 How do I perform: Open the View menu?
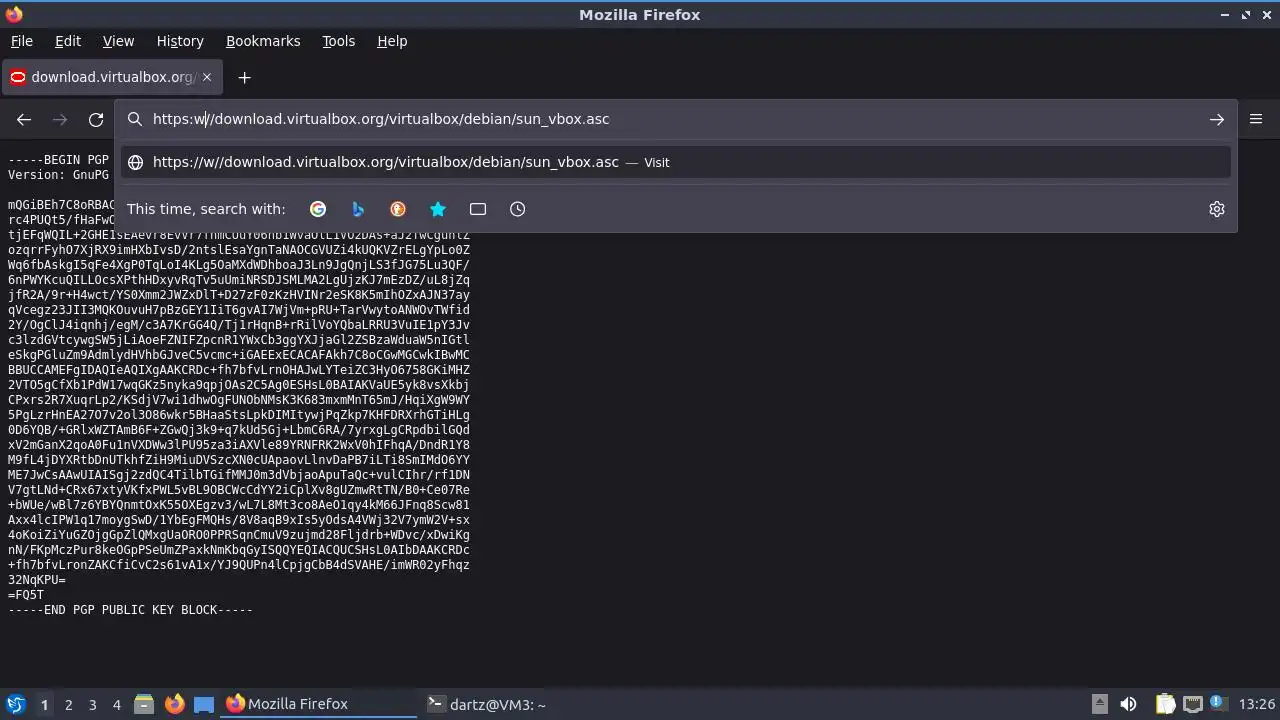click(118, 41)
